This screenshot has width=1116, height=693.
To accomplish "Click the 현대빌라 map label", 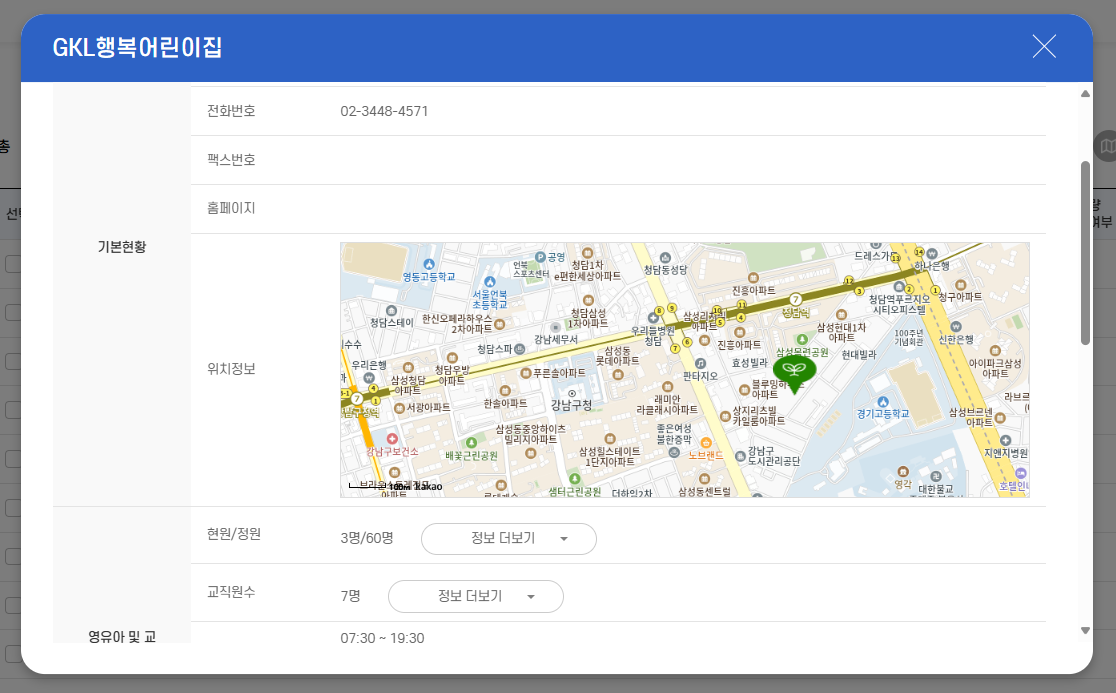I will click(x=859, y=354).
